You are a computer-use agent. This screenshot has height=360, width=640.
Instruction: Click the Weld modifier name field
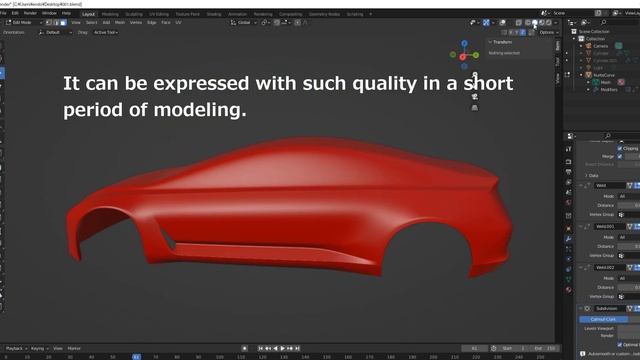tap(609, 185)
